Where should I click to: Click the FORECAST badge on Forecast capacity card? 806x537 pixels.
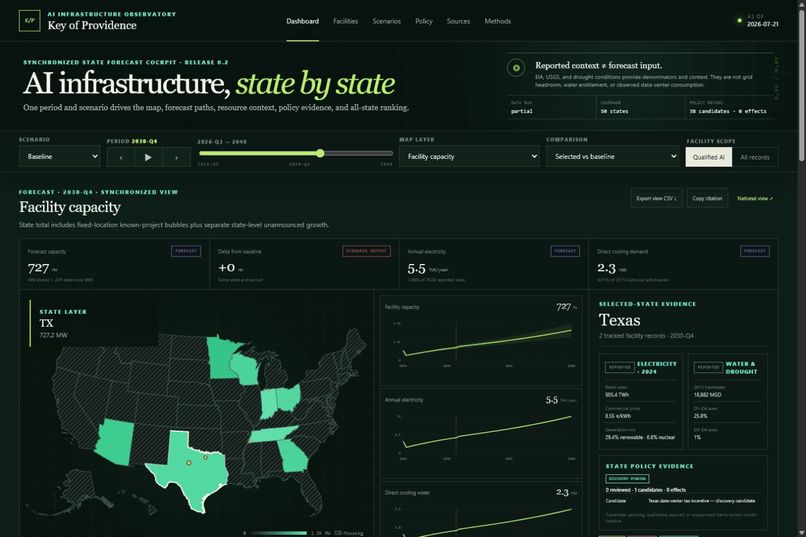click(x=186, y=251)
